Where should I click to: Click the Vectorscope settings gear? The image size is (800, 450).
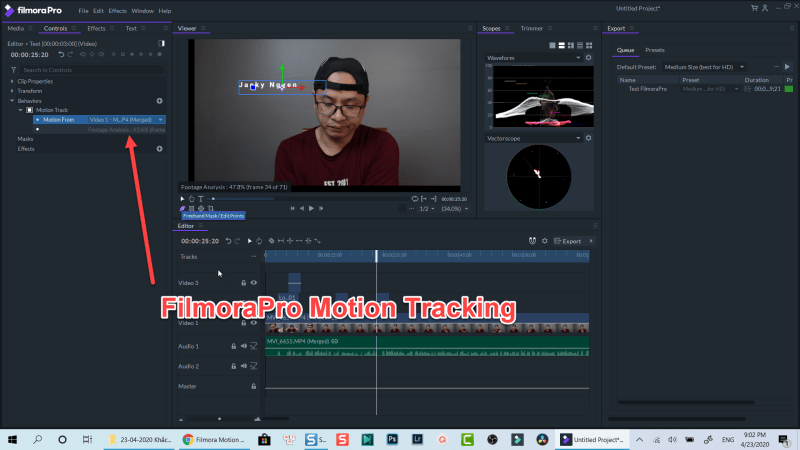[589, 138]
